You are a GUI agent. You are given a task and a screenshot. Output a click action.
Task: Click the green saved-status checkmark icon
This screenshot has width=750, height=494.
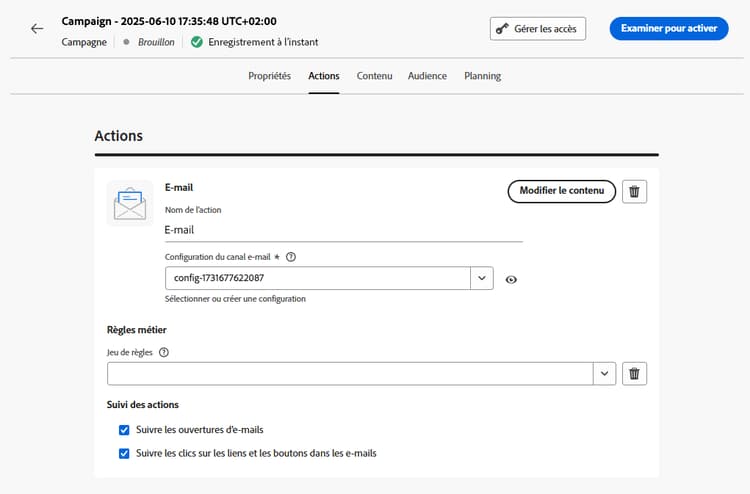197,42
